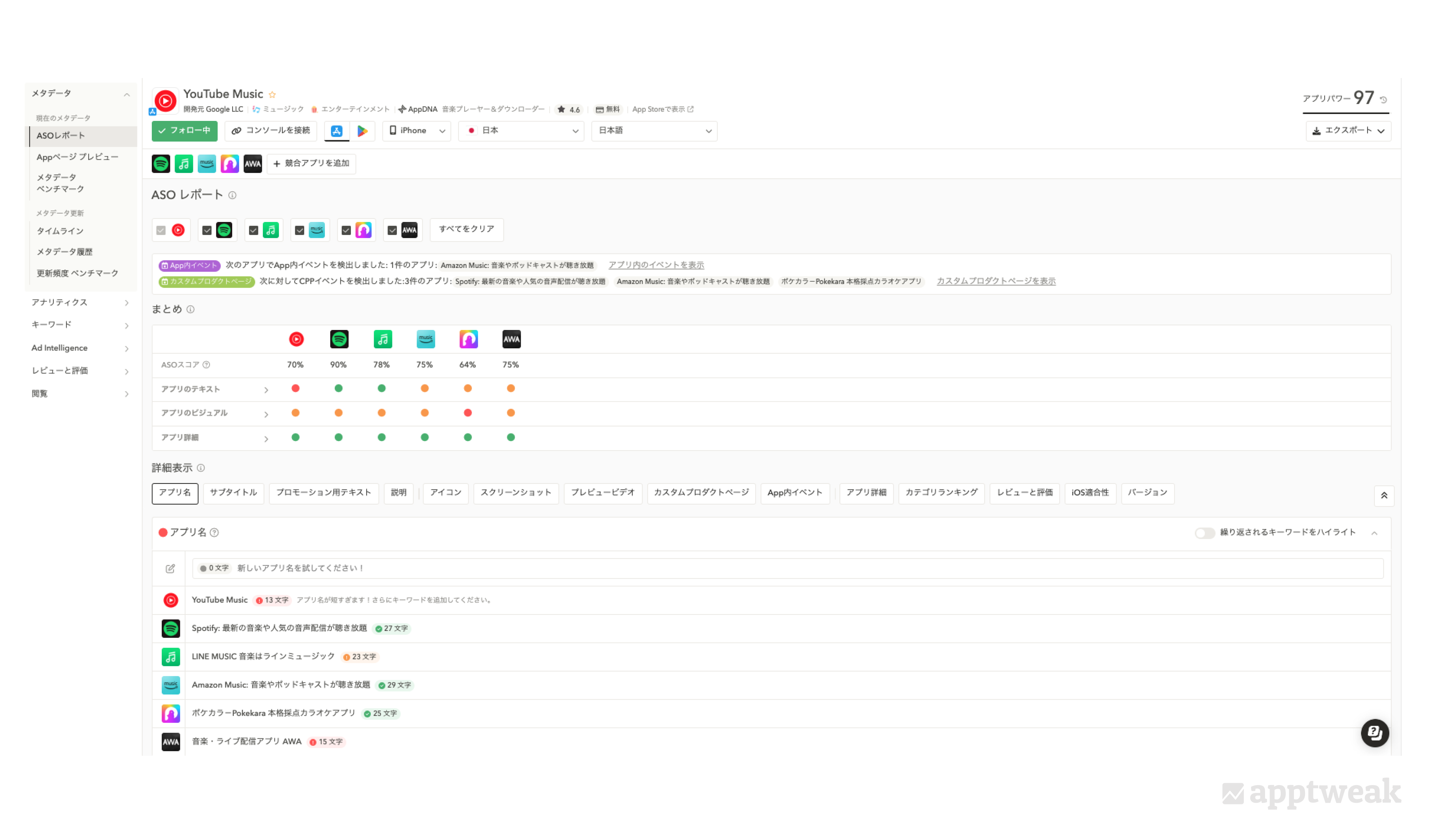
Task: Open the 日本 country dropdown
Action: click(x=520, y=131)
